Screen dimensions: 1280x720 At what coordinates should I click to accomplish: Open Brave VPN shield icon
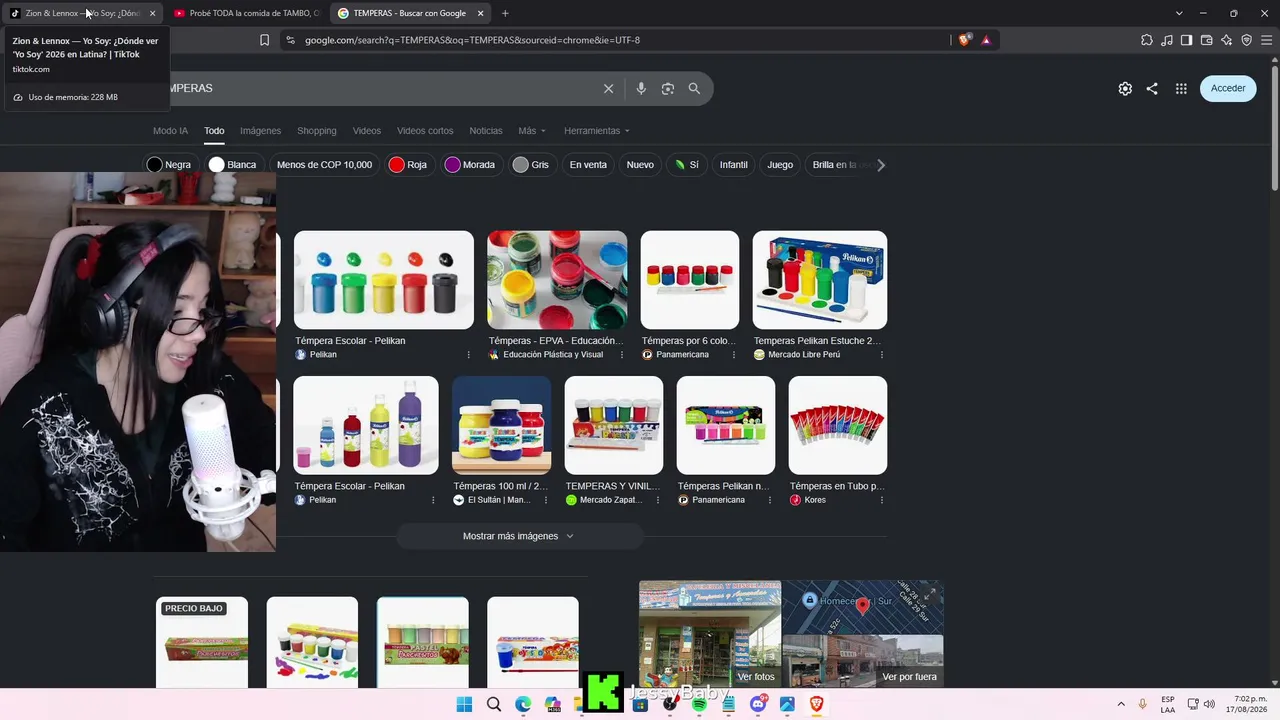click(1247, 40)
